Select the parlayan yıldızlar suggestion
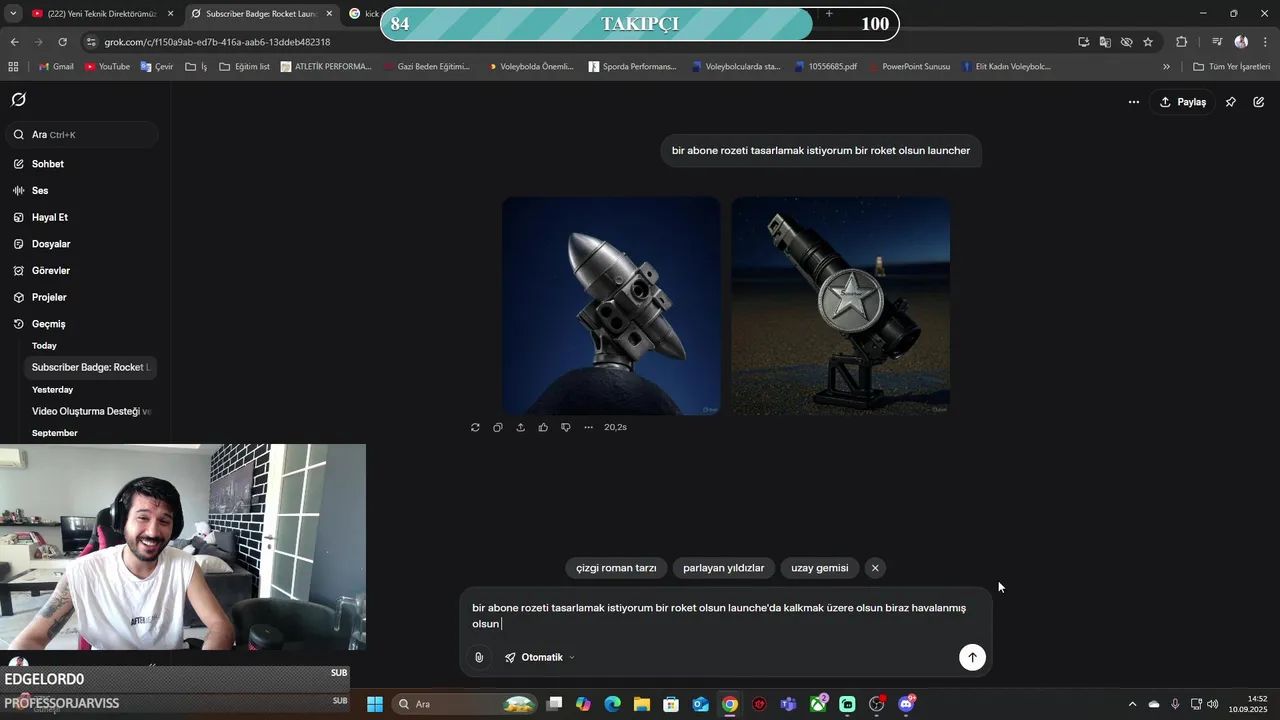This screenshot has width=1280, height=720. click(724, 568)
